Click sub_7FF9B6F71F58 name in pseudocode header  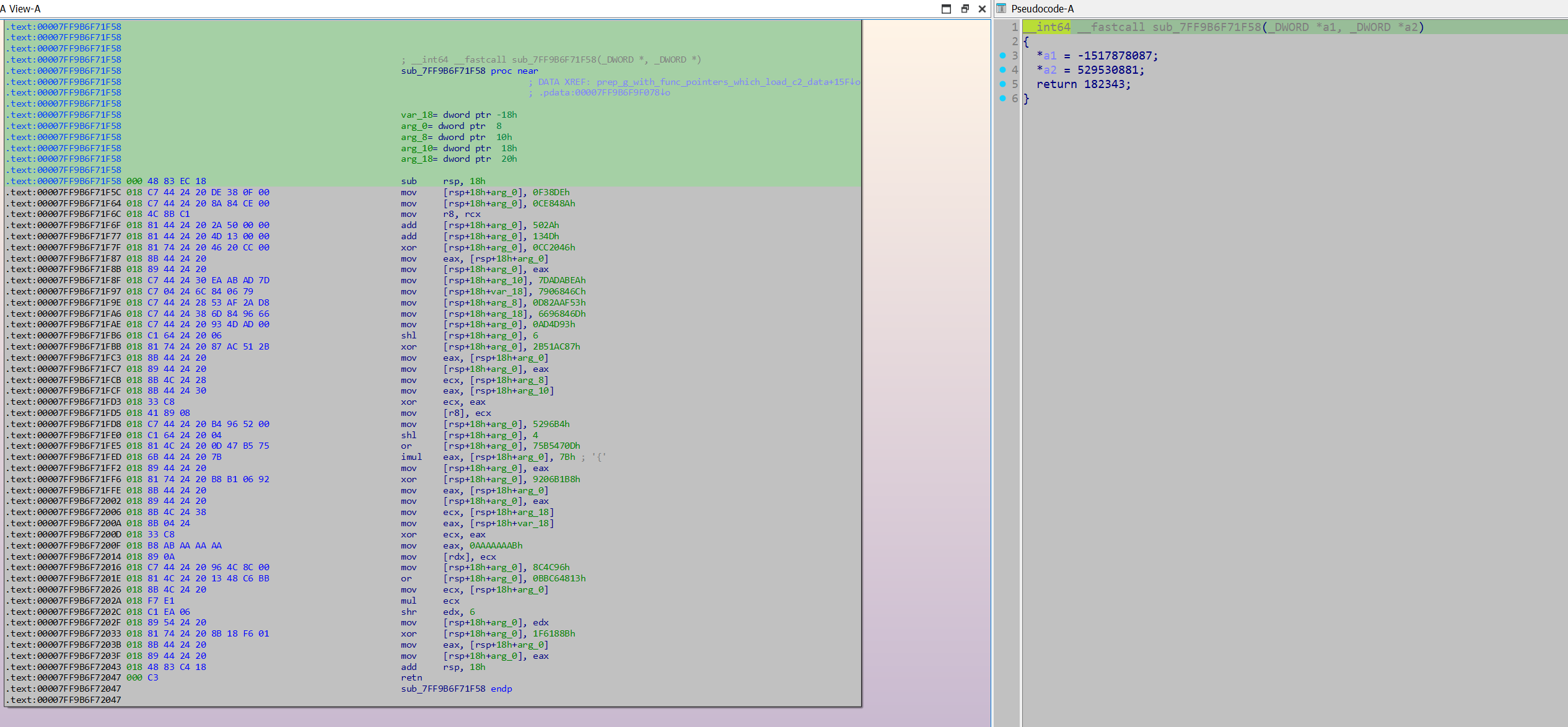pyautogui.click(x=1206, y=27)
